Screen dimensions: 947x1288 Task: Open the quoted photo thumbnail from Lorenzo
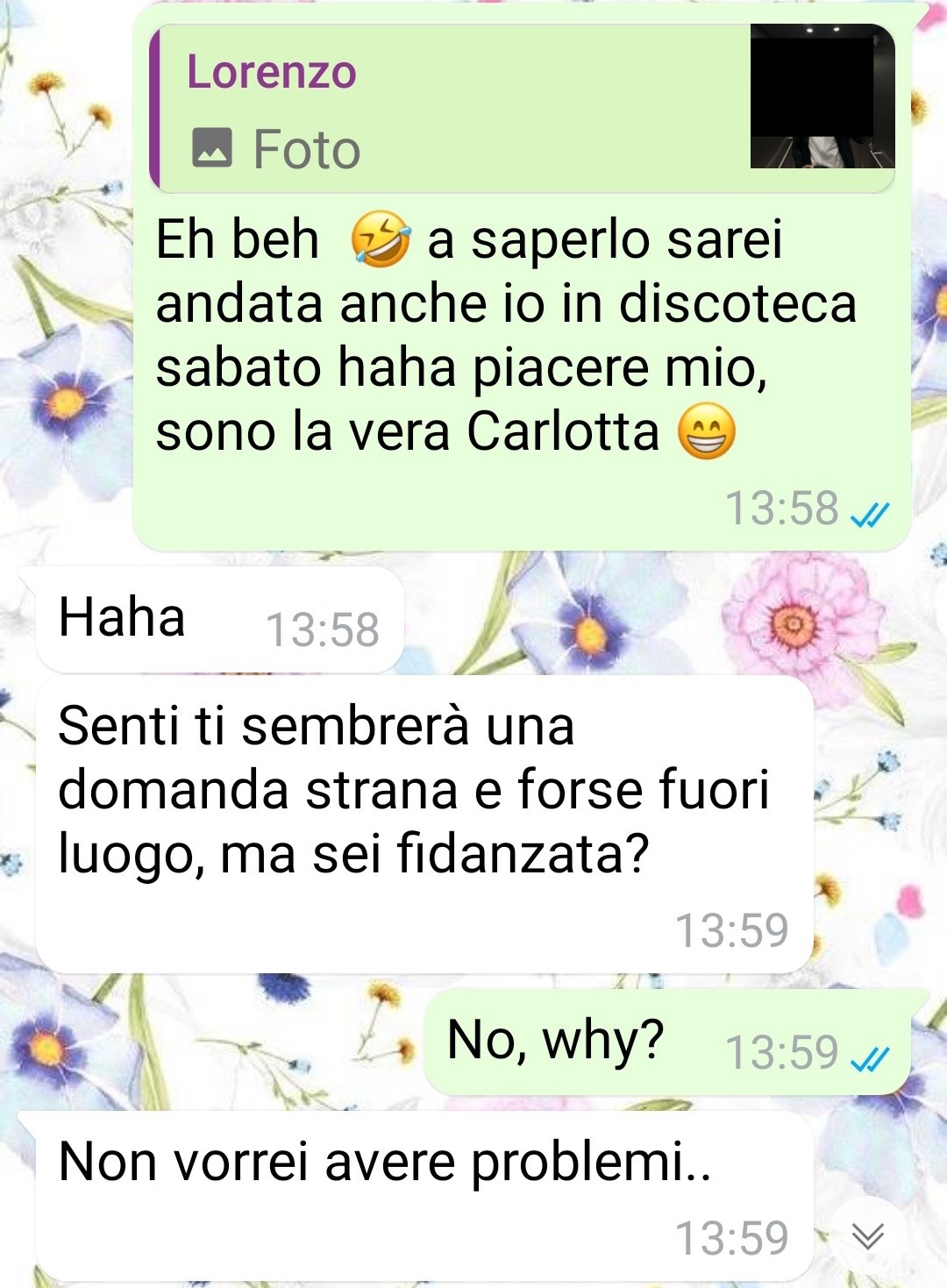click(822, 96)
